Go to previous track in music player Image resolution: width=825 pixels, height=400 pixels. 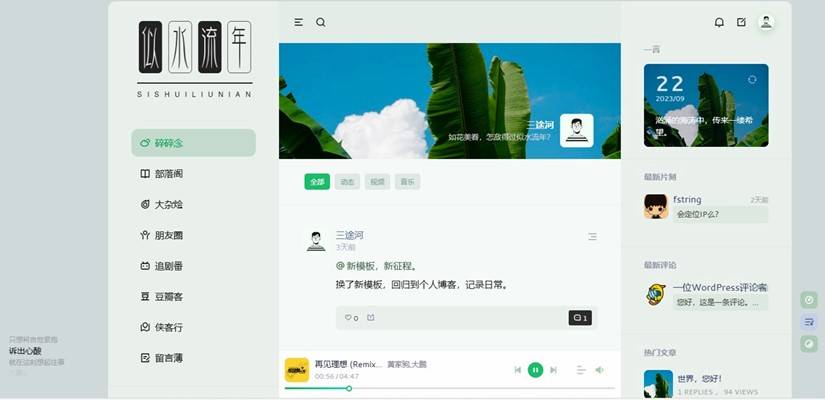coord(518,370)
